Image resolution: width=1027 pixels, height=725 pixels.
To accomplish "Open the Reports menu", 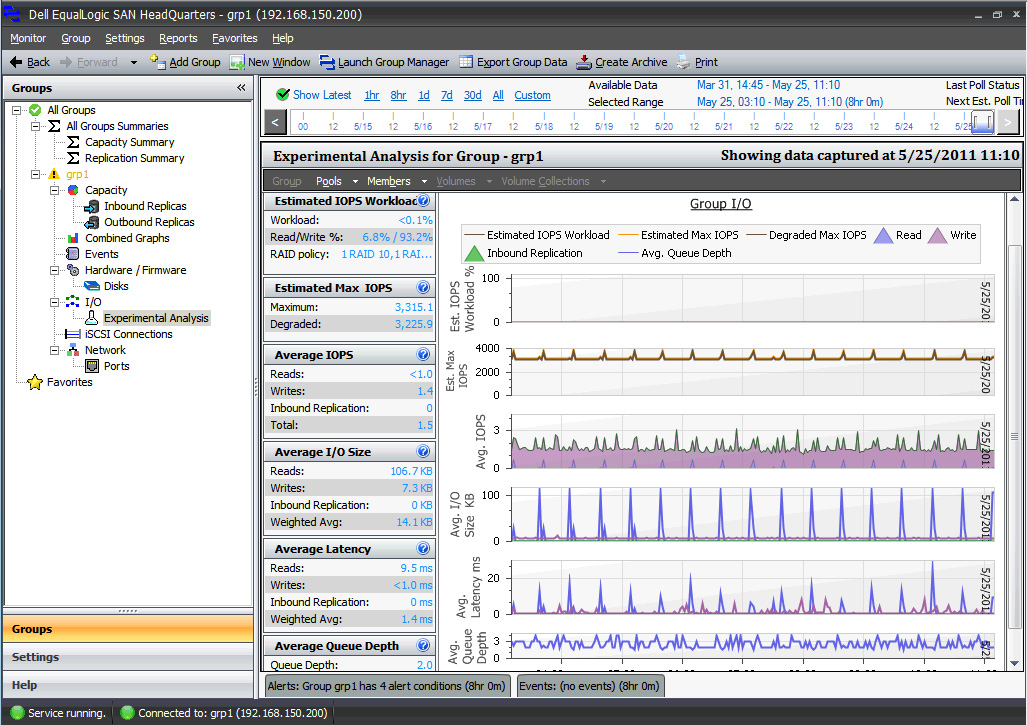I will coord(178,38).
